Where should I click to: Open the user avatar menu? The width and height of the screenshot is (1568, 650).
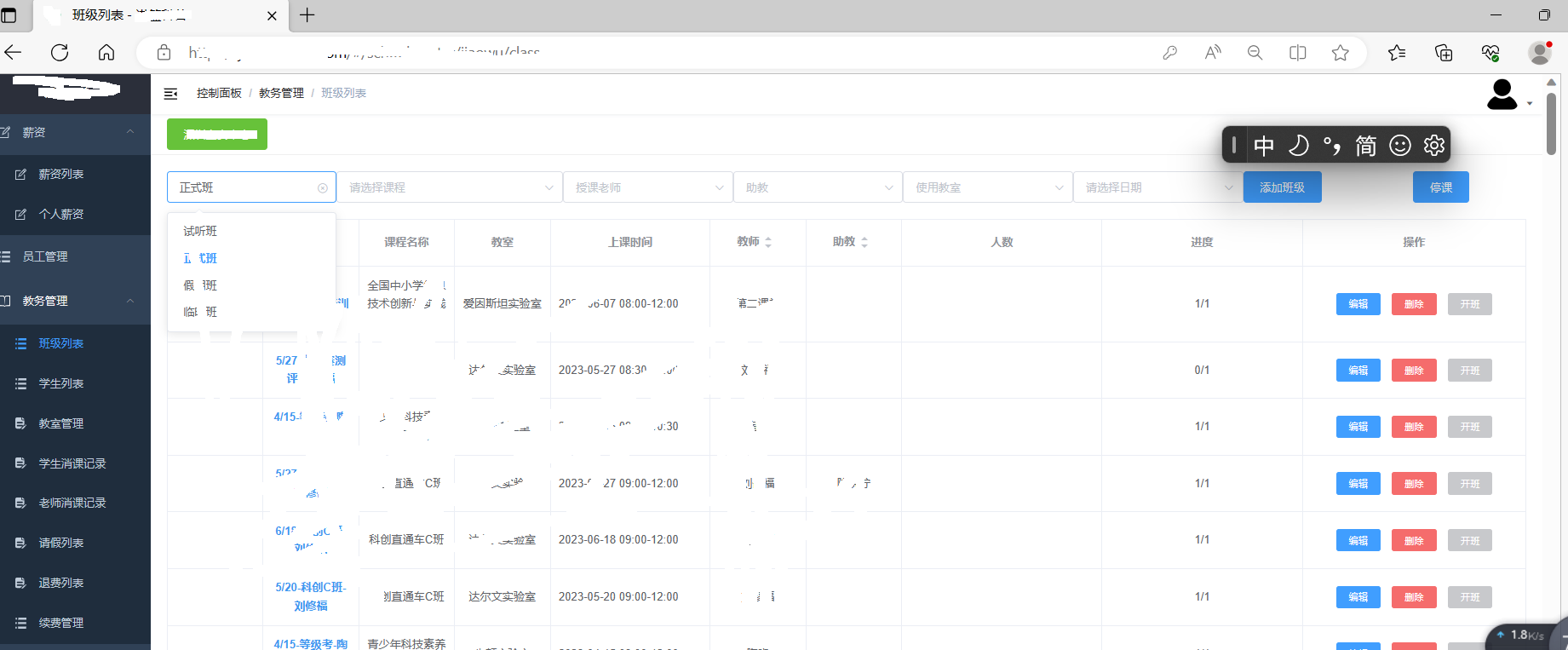pyautogui.click(x=1508, y=95)
